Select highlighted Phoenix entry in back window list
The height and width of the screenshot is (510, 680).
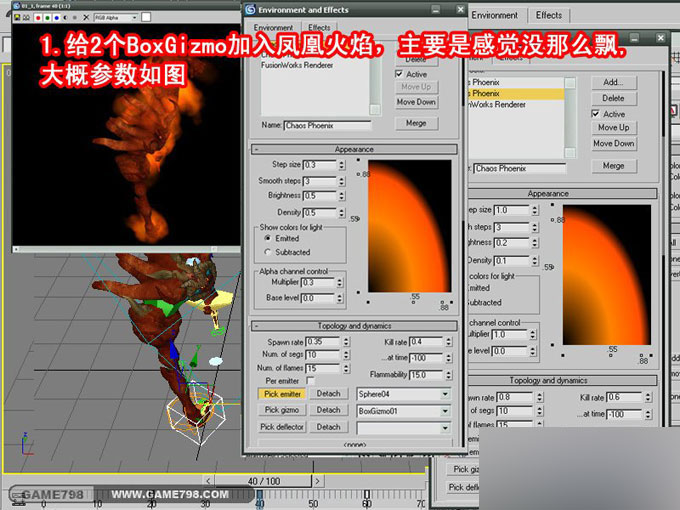(516, 93)
